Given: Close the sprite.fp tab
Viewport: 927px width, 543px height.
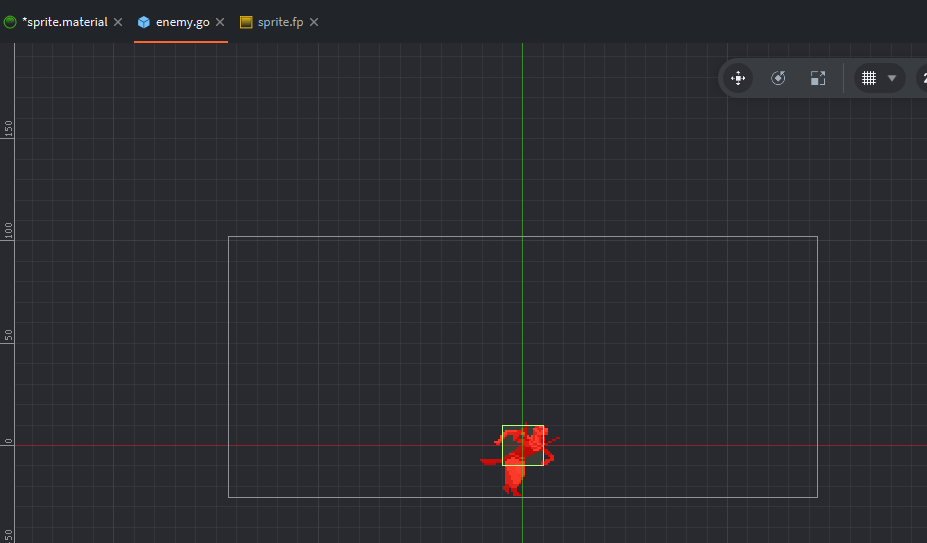Looking at the screenshot, I should tap(314, 22).
